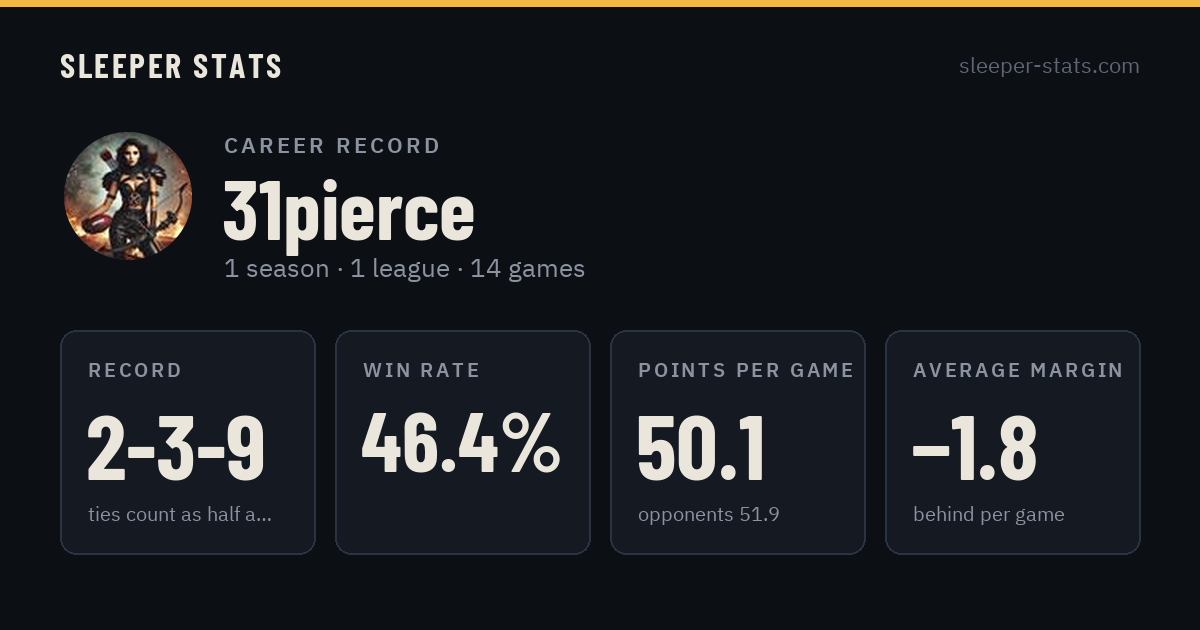This screenshot has height=630, width=1200.
Task: Click the 31pierce avatar image
Action: click(128, 196)
